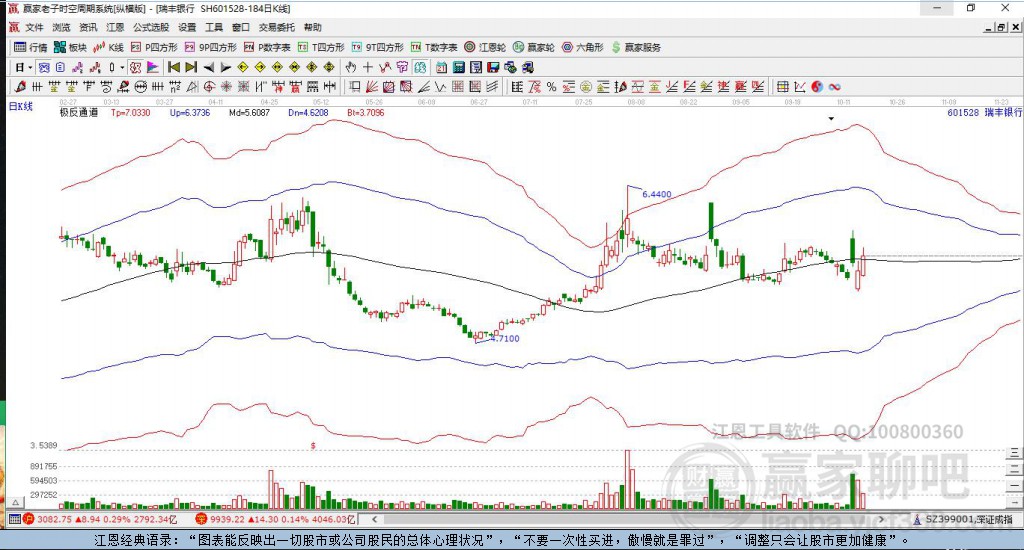Click the small grid icon in status bar
This screenshot has width=1024, height=550.
click(x=14, y=519)
